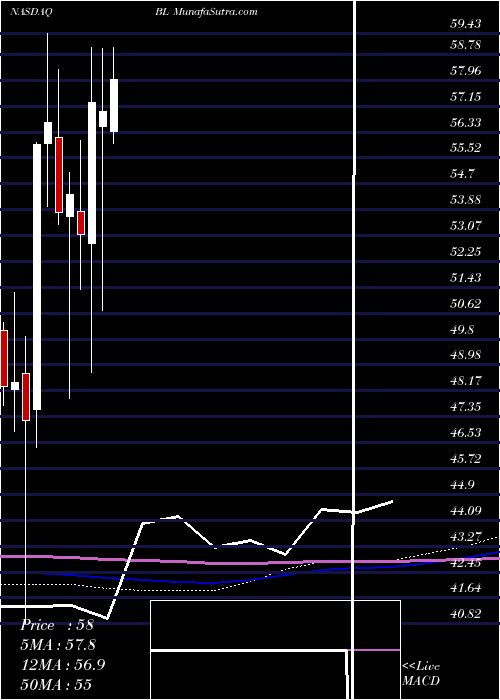Viewport: 500px width, 700px height.
Task: Click the 48.17 price axis label
Action: pyautogui.click(x=466, y=381)
